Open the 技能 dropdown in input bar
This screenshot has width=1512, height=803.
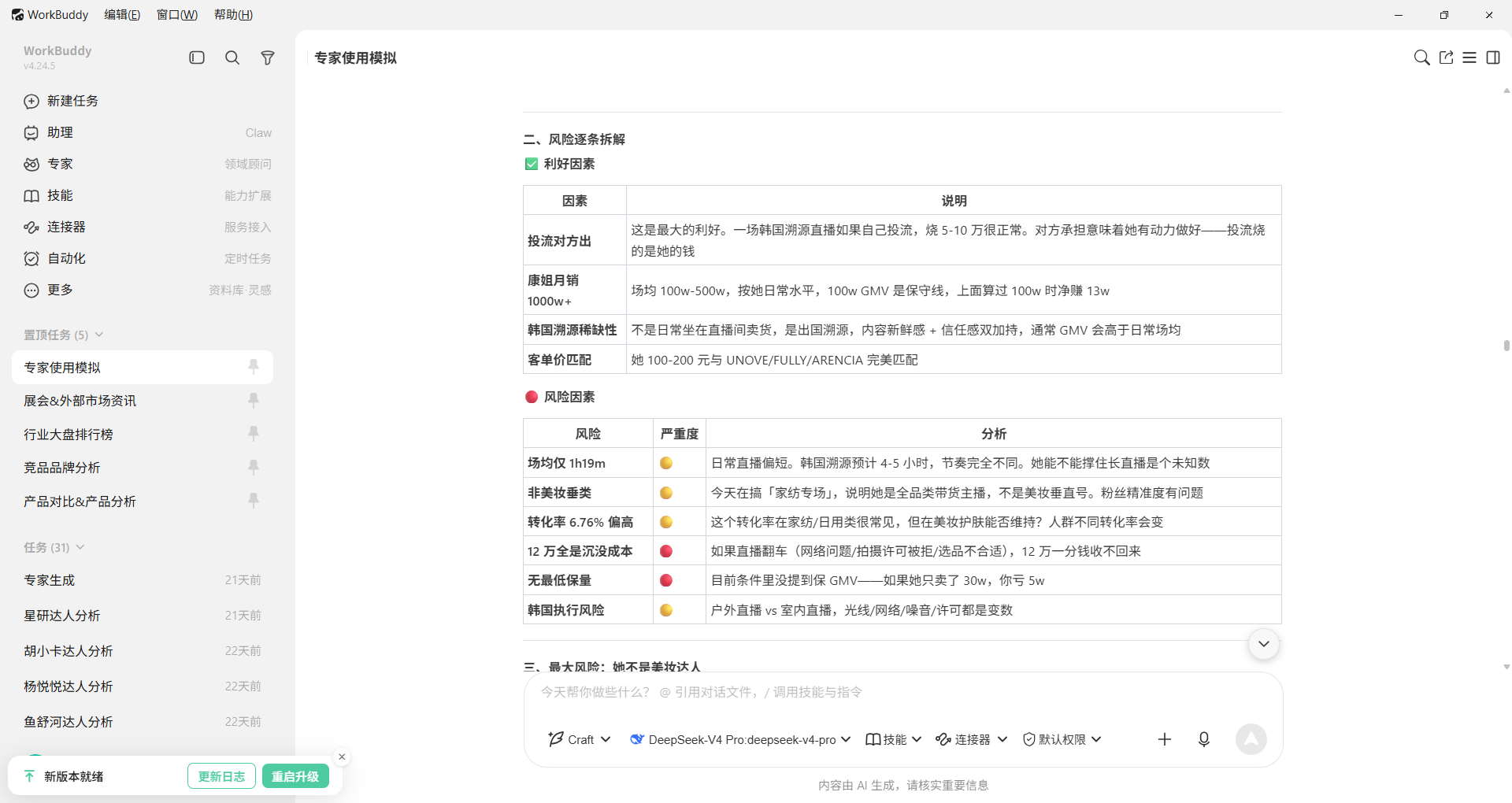click(x=894, y=739)
